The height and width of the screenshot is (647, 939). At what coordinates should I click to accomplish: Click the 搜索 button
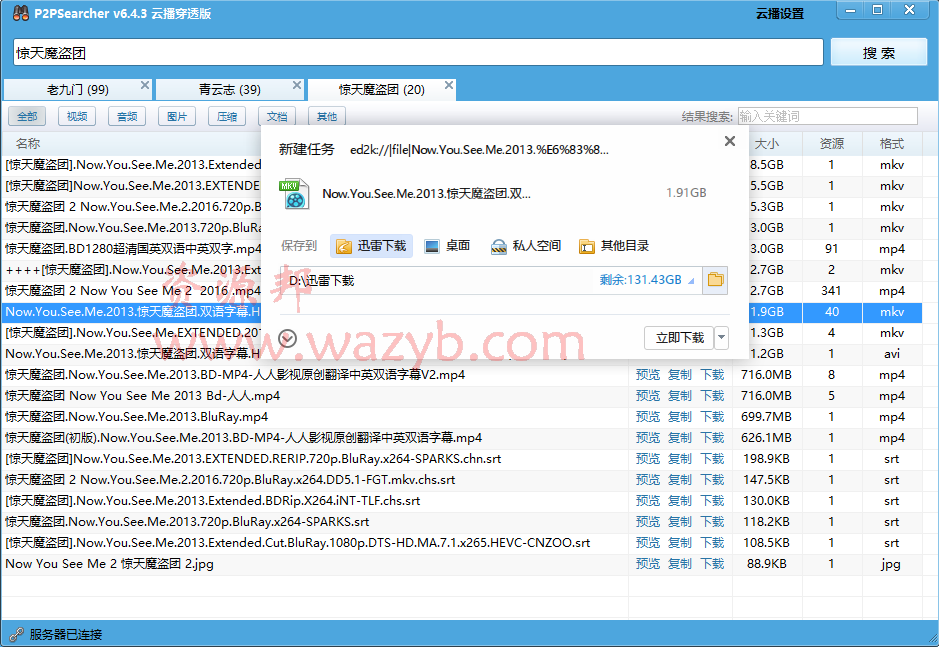[879, 53]
